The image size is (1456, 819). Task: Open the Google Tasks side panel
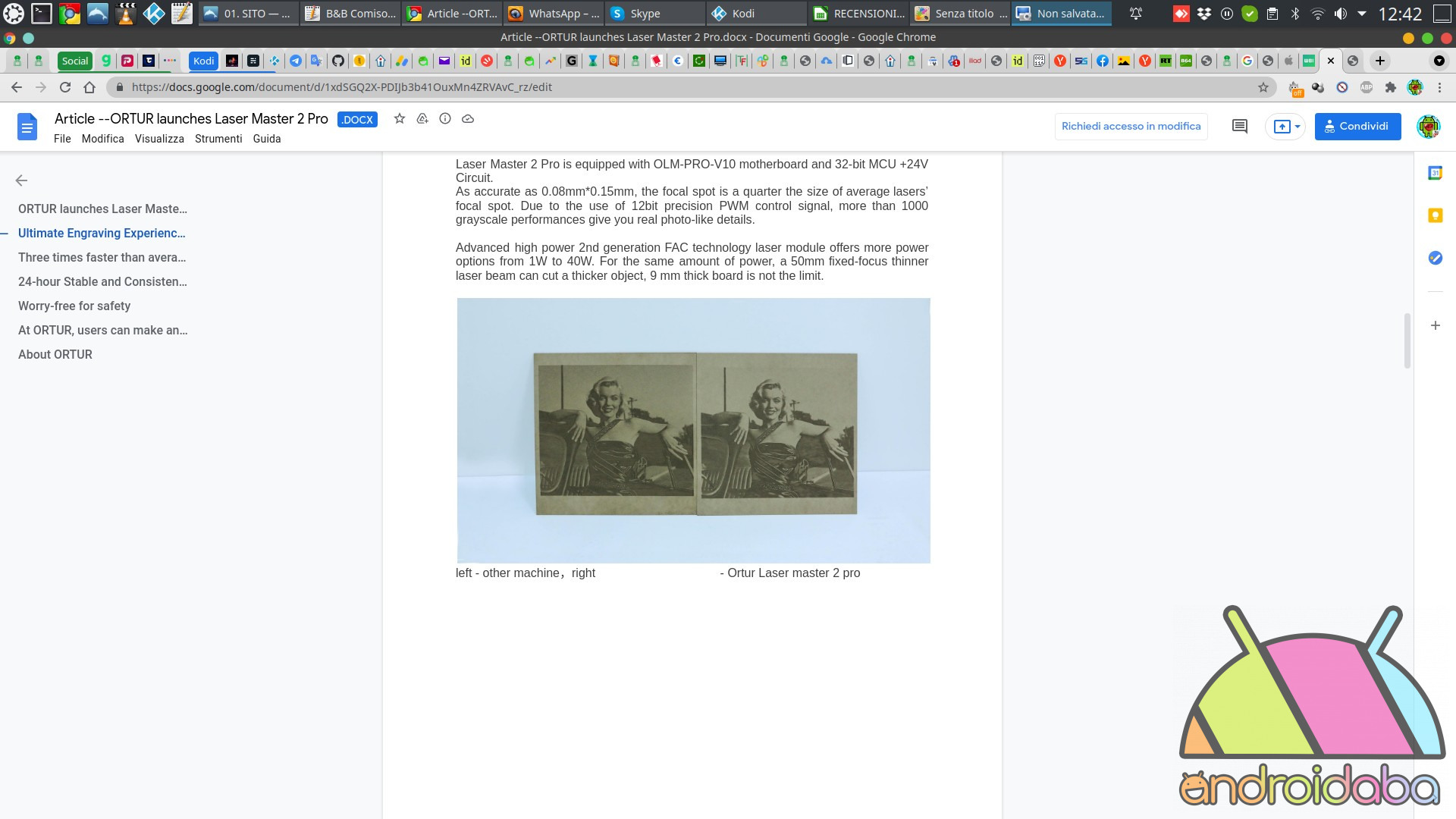point(1435,258)
